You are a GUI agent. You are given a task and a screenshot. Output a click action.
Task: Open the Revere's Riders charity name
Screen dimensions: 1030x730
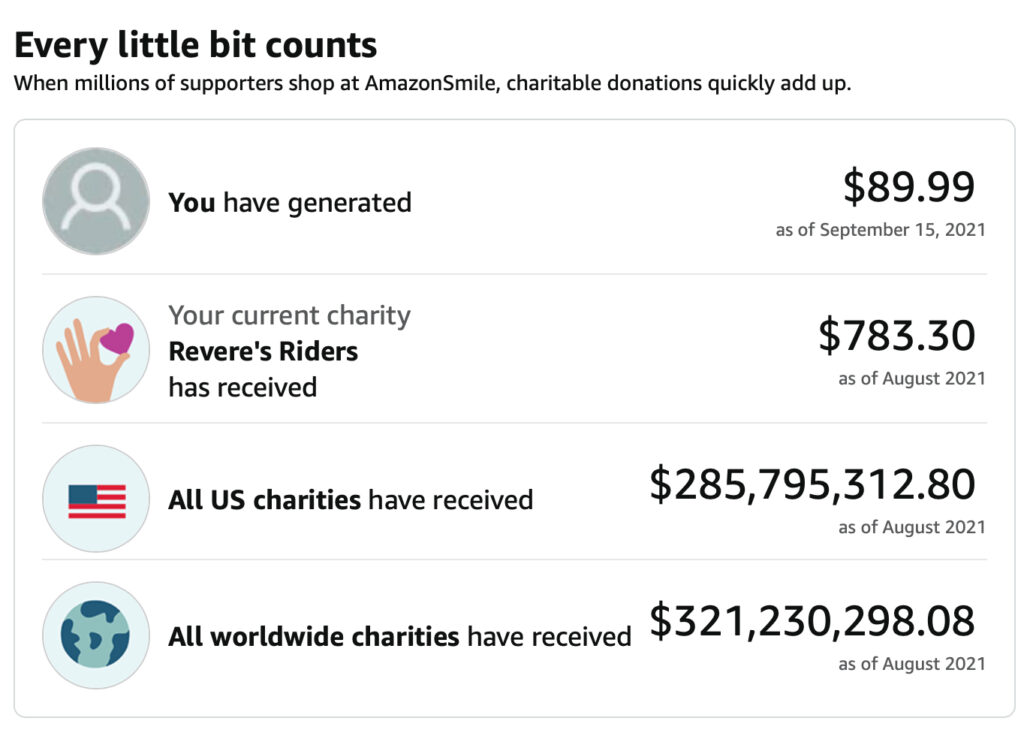click(263, 352)
